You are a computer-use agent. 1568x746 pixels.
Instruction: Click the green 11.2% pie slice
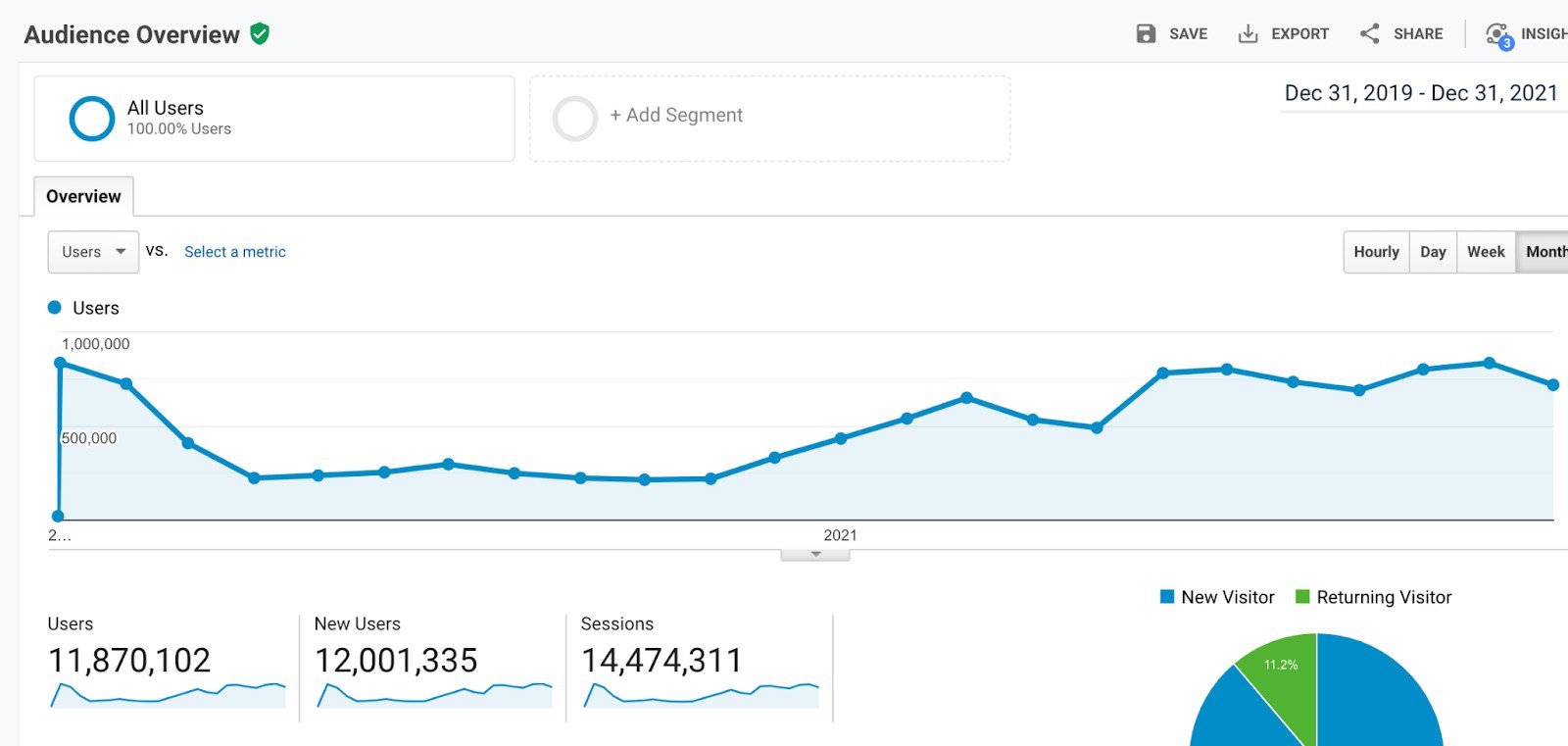point(1284,676)
